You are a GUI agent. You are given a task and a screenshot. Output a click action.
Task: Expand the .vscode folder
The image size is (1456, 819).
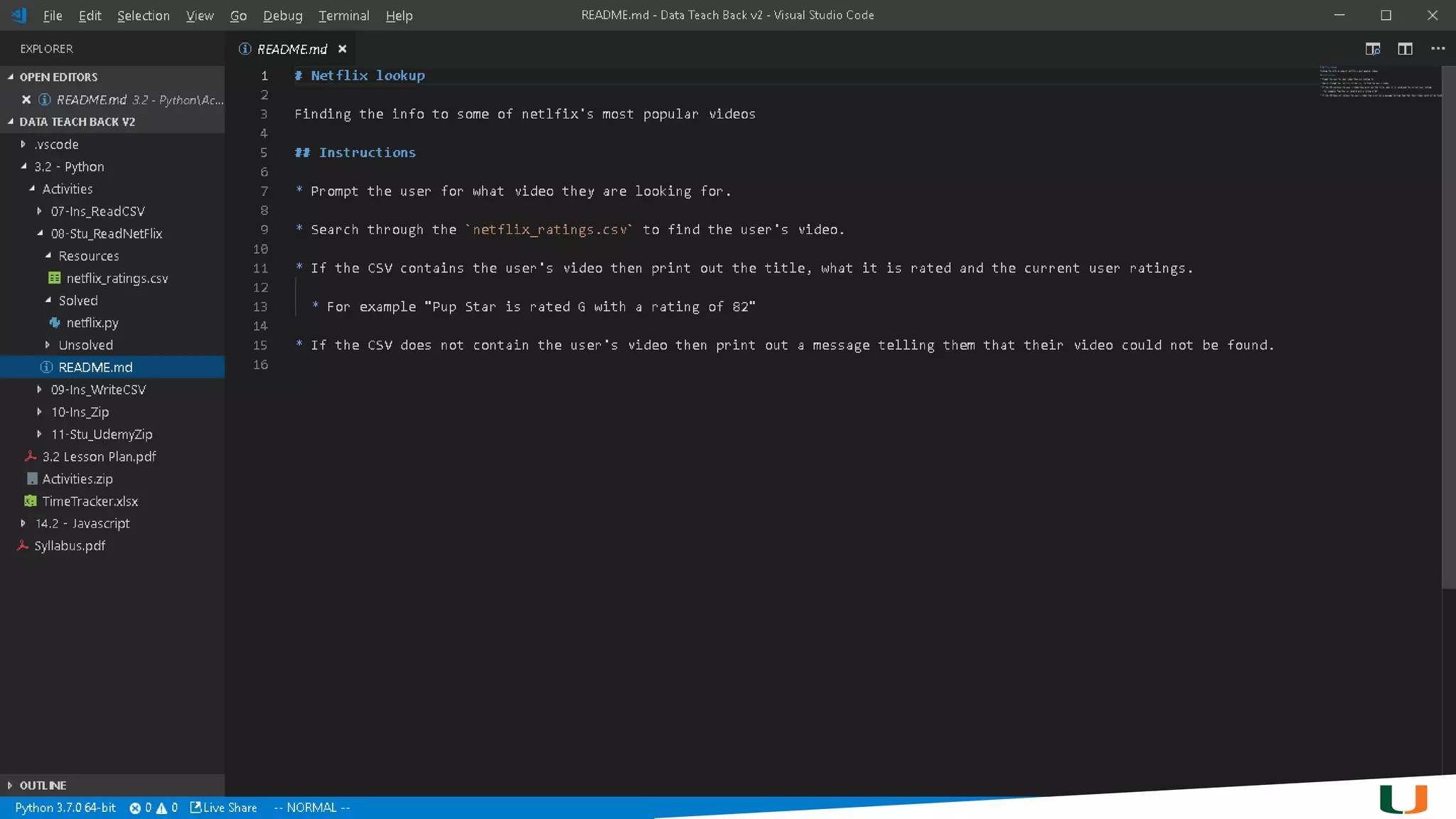coord(57,144)
